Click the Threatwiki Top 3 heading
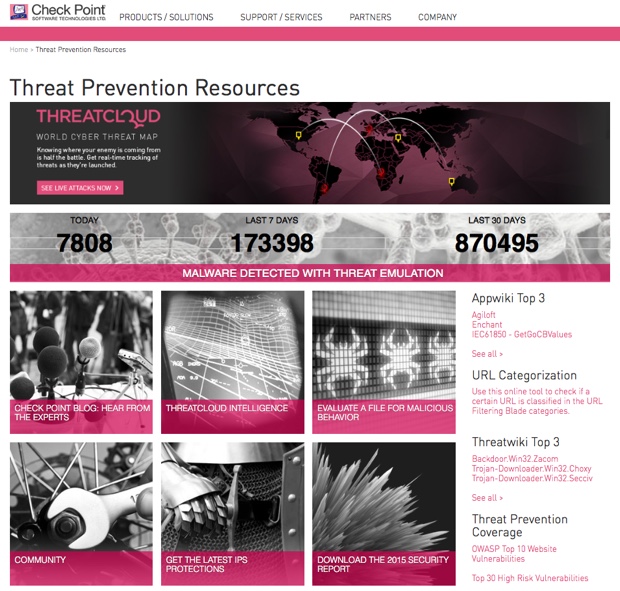 coord(516,442)
